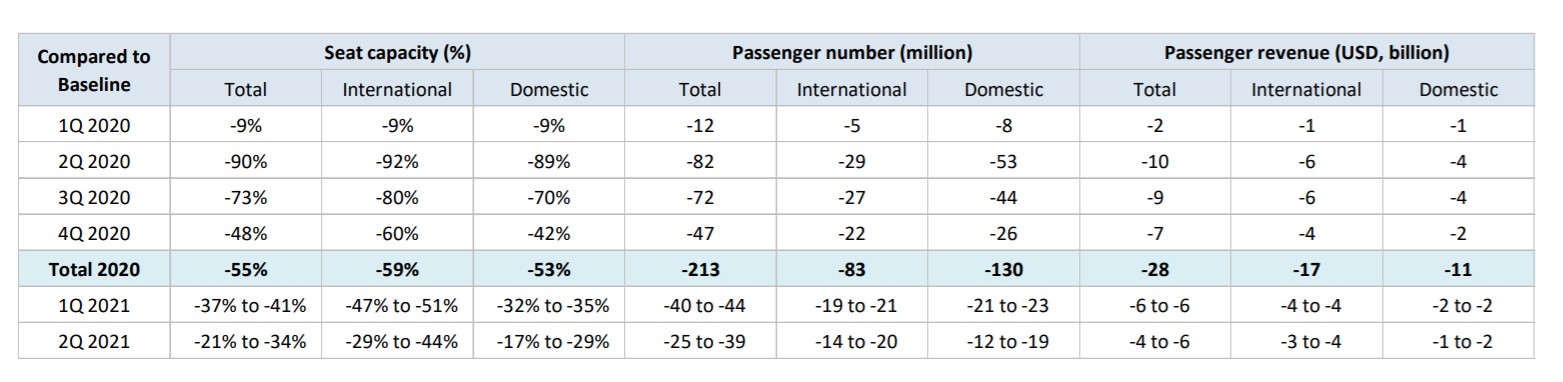Select the 'Total 2020' row label
The width and height of the screenshot is (1563, 382).
point(94,269)
